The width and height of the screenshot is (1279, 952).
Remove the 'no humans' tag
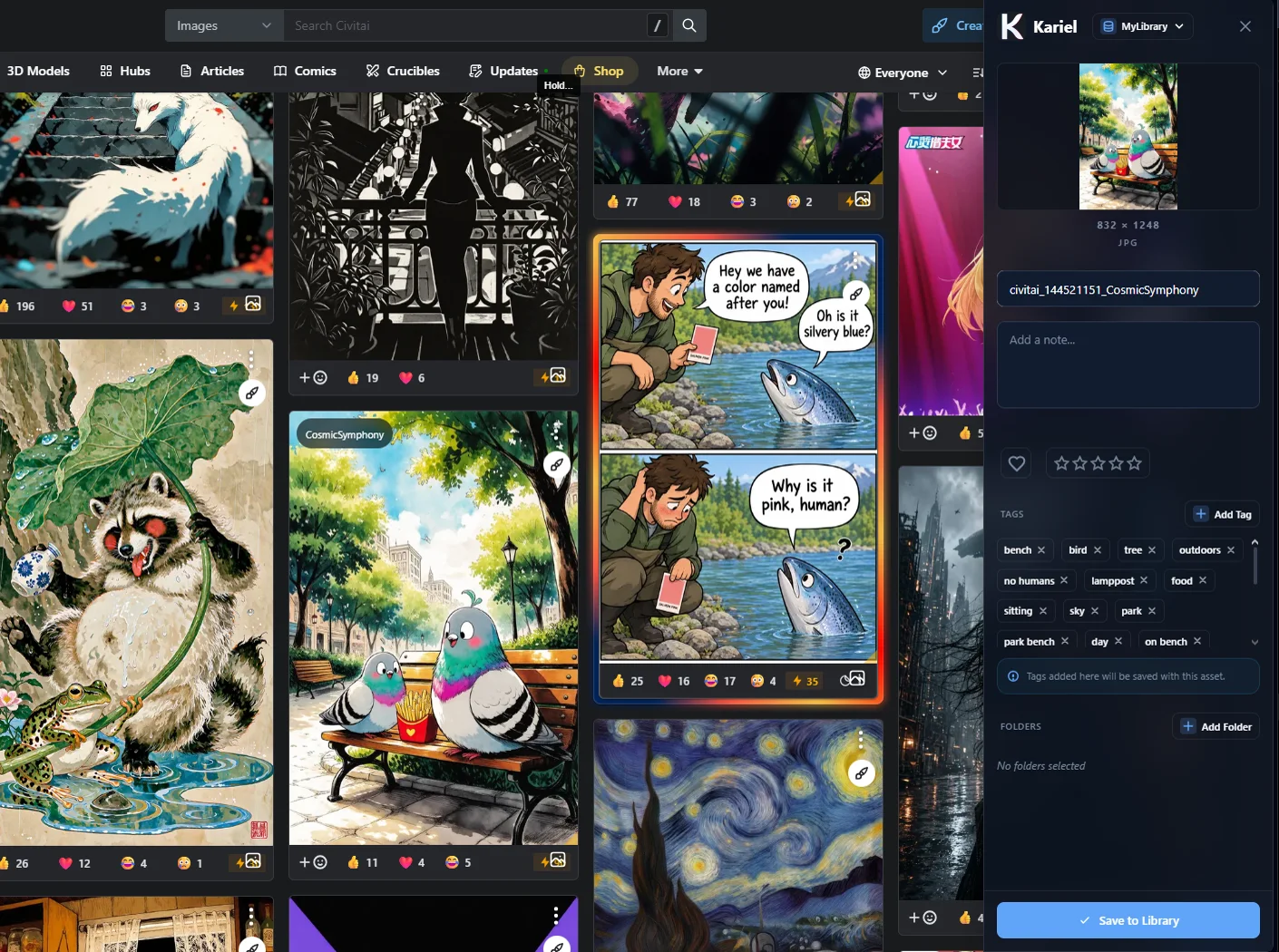tap(1064, 580)
